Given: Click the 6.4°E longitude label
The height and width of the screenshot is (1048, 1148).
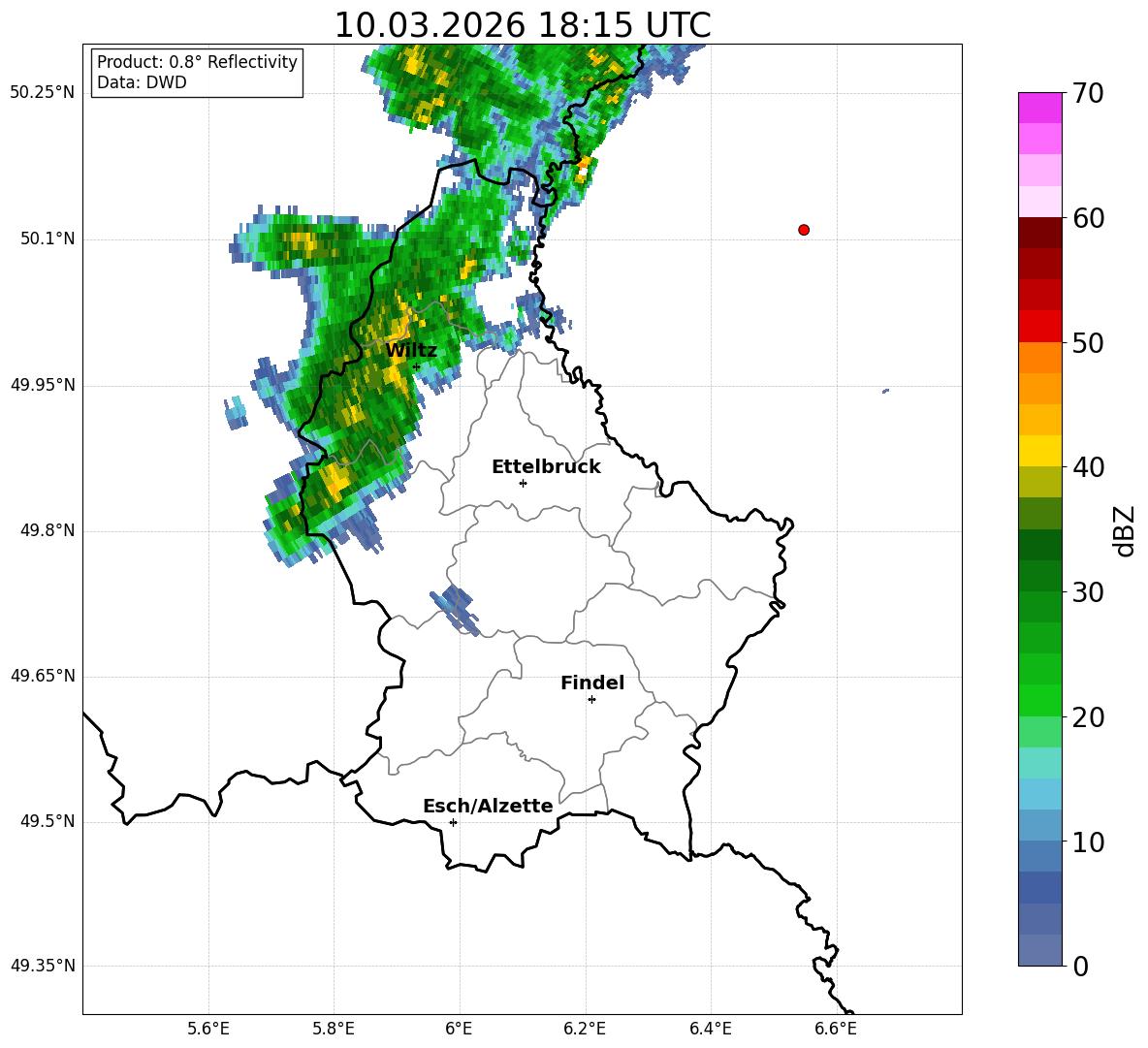Looking at the screenshot, I should (x=710, y=1029).
